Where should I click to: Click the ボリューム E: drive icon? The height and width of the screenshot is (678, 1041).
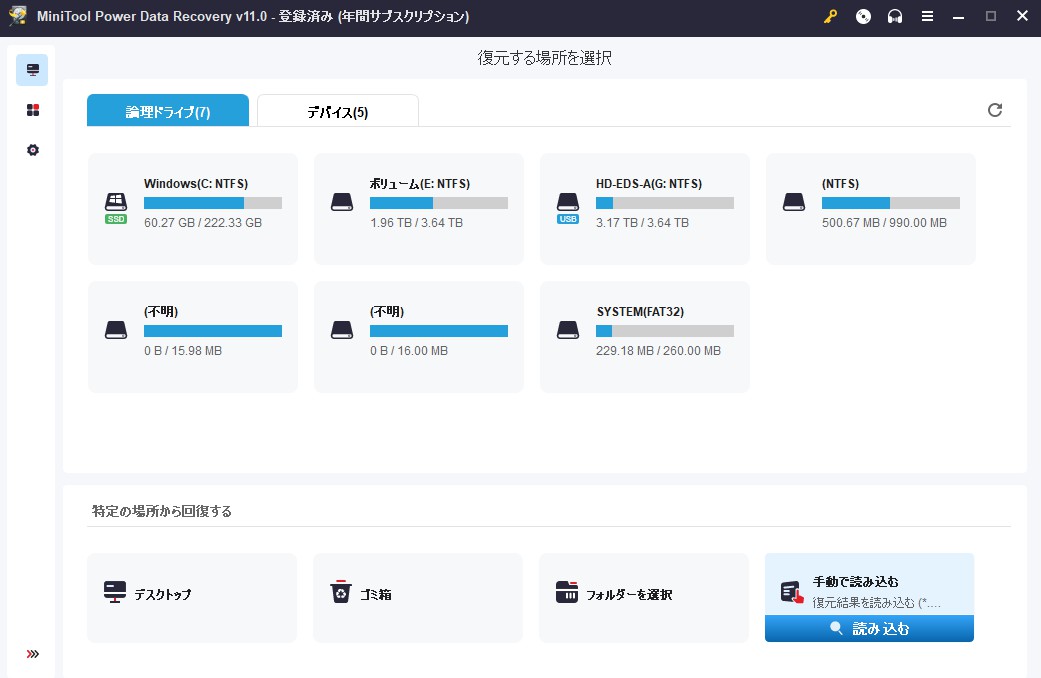tap(342, 202)
